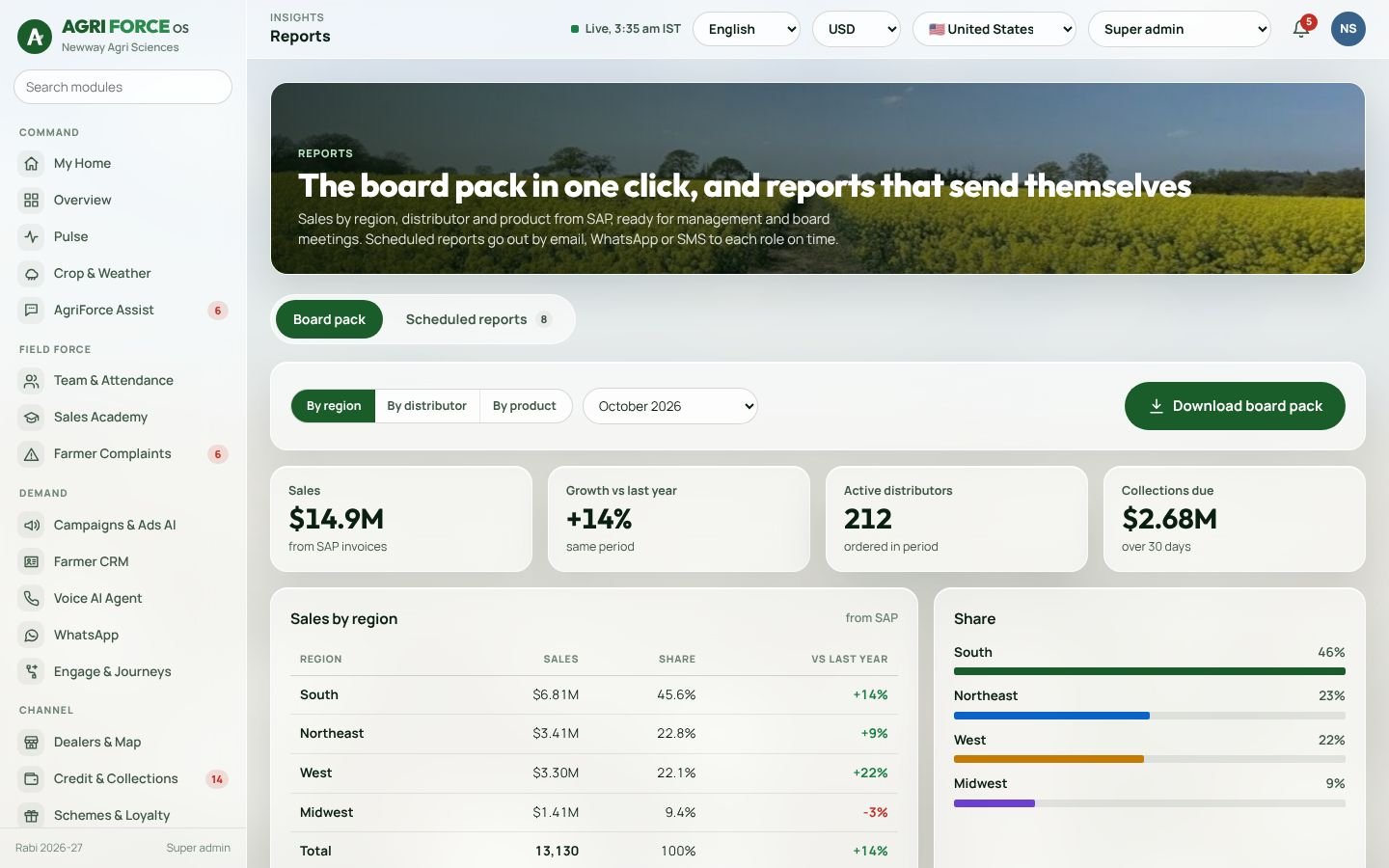Image resolution: width=1389 pixels, height=868 pixels.
Task: Switch to By product view
Action: tap(525, 406)
